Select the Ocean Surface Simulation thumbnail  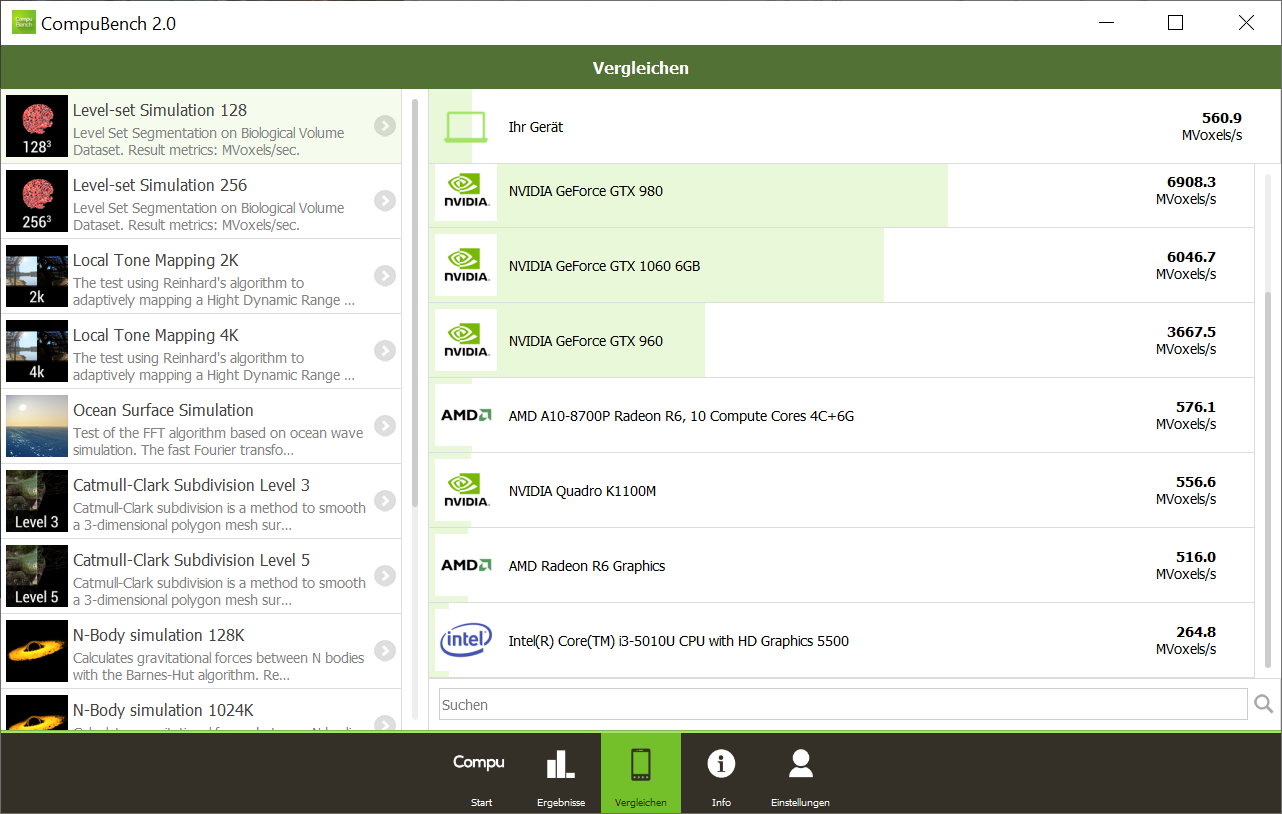(37, 426)
